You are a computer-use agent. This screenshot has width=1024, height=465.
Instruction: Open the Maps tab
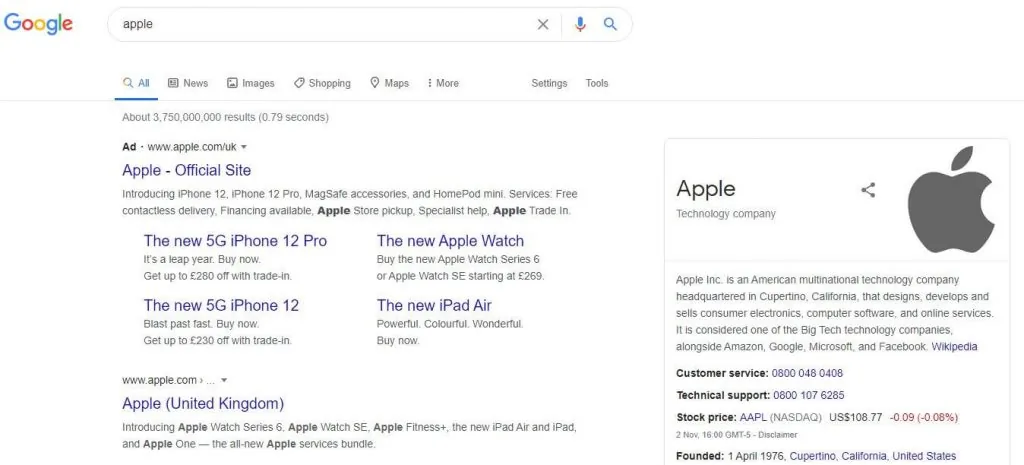point(389,83)
